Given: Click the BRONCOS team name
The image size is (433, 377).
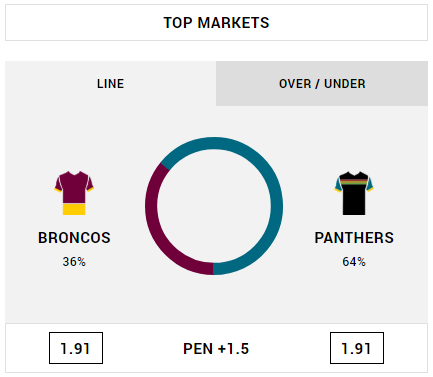Looking at the screenshot, I should click(x=74, y=238).
